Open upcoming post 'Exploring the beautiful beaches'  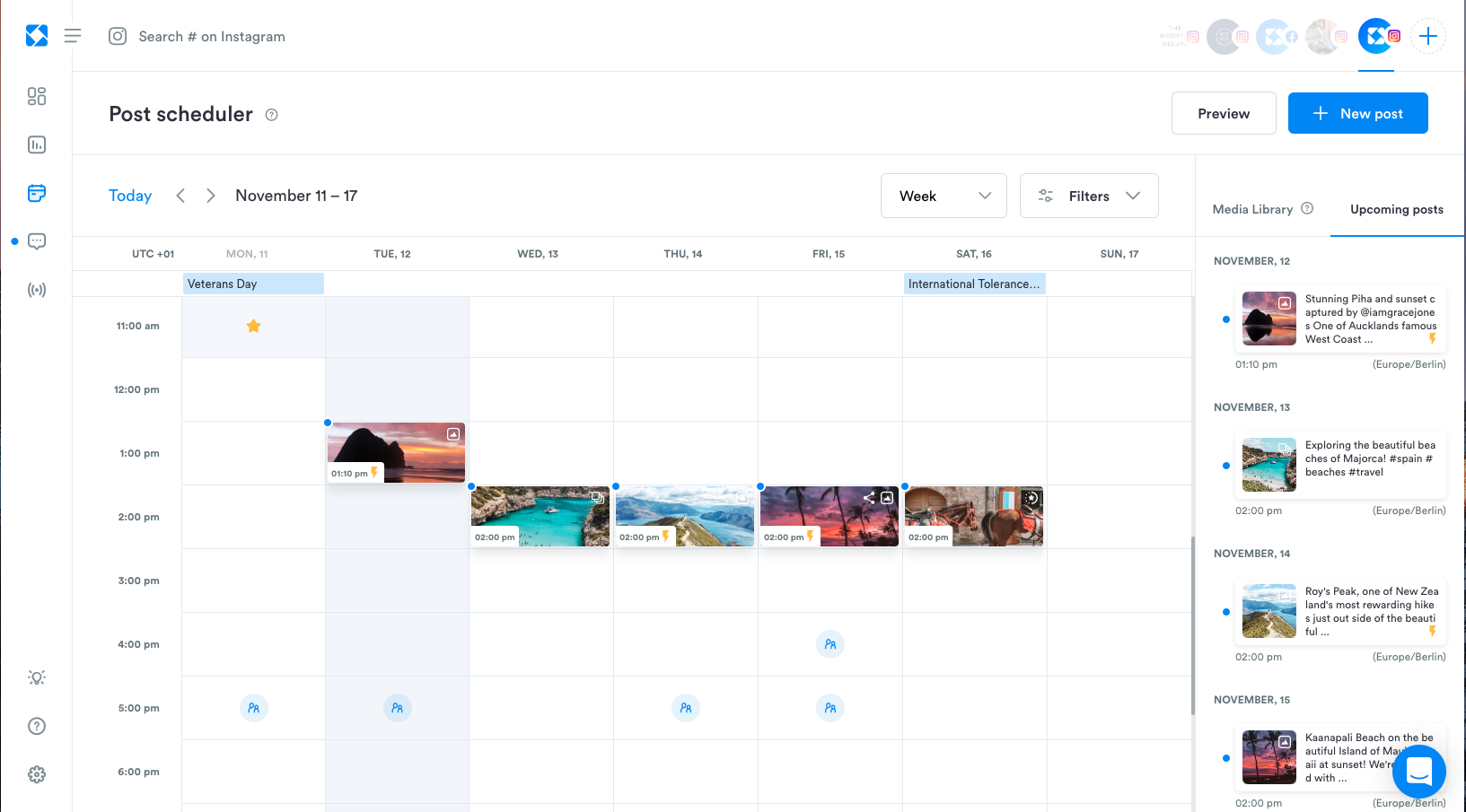[x=1340, y=465]
